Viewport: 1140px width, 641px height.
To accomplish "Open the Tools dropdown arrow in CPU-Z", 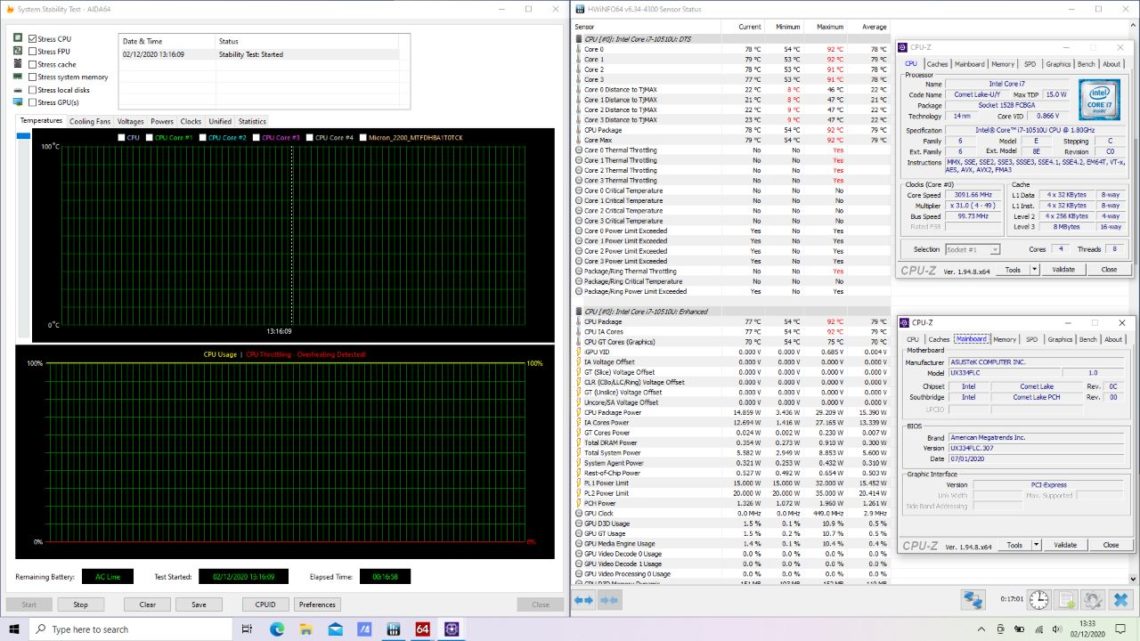I will [x=1035, y=545].
